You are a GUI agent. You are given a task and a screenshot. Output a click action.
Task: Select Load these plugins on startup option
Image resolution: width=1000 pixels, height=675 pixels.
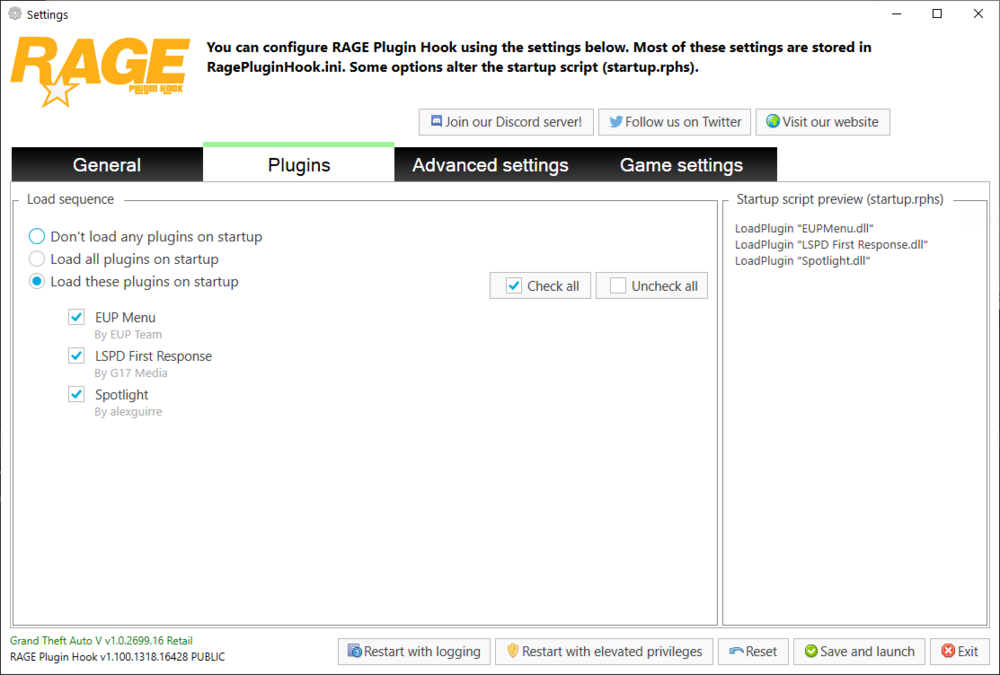(x=37, y=281)
